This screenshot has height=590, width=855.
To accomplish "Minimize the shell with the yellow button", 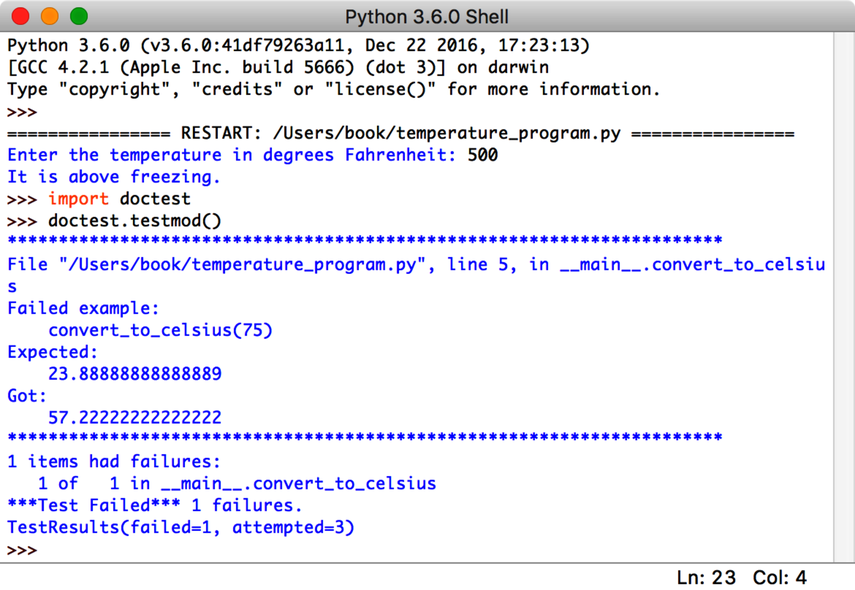I will point(50,16).
